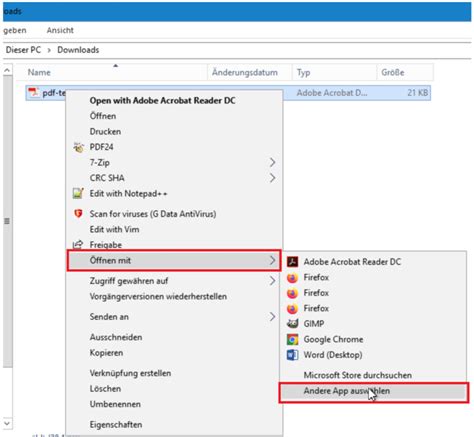Choose Edit with Vim
The width and height of the screenshot is (474, 437).
(114, 229)
